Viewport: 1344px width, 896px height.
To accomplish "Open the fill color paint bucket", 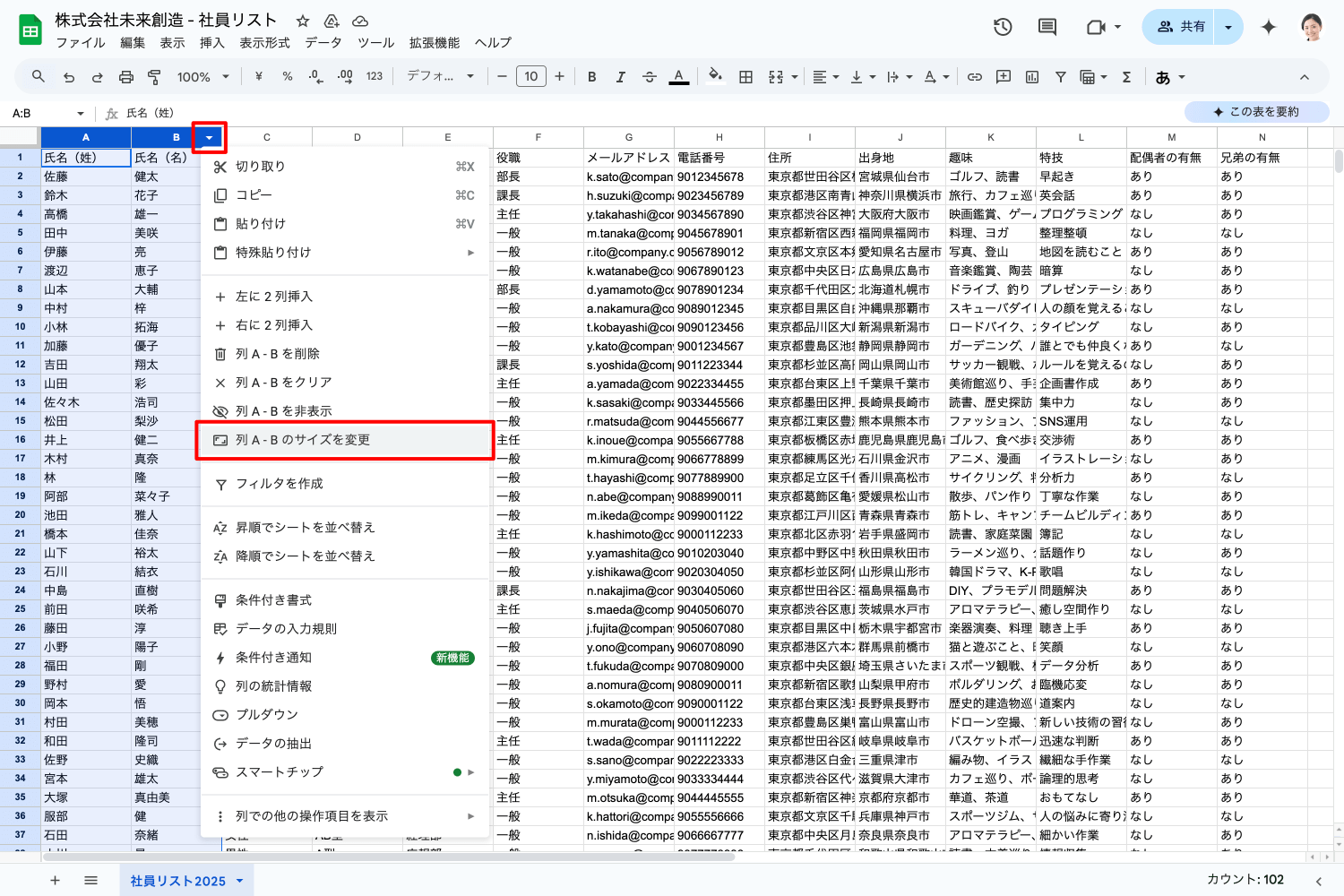I will [715, 77].
